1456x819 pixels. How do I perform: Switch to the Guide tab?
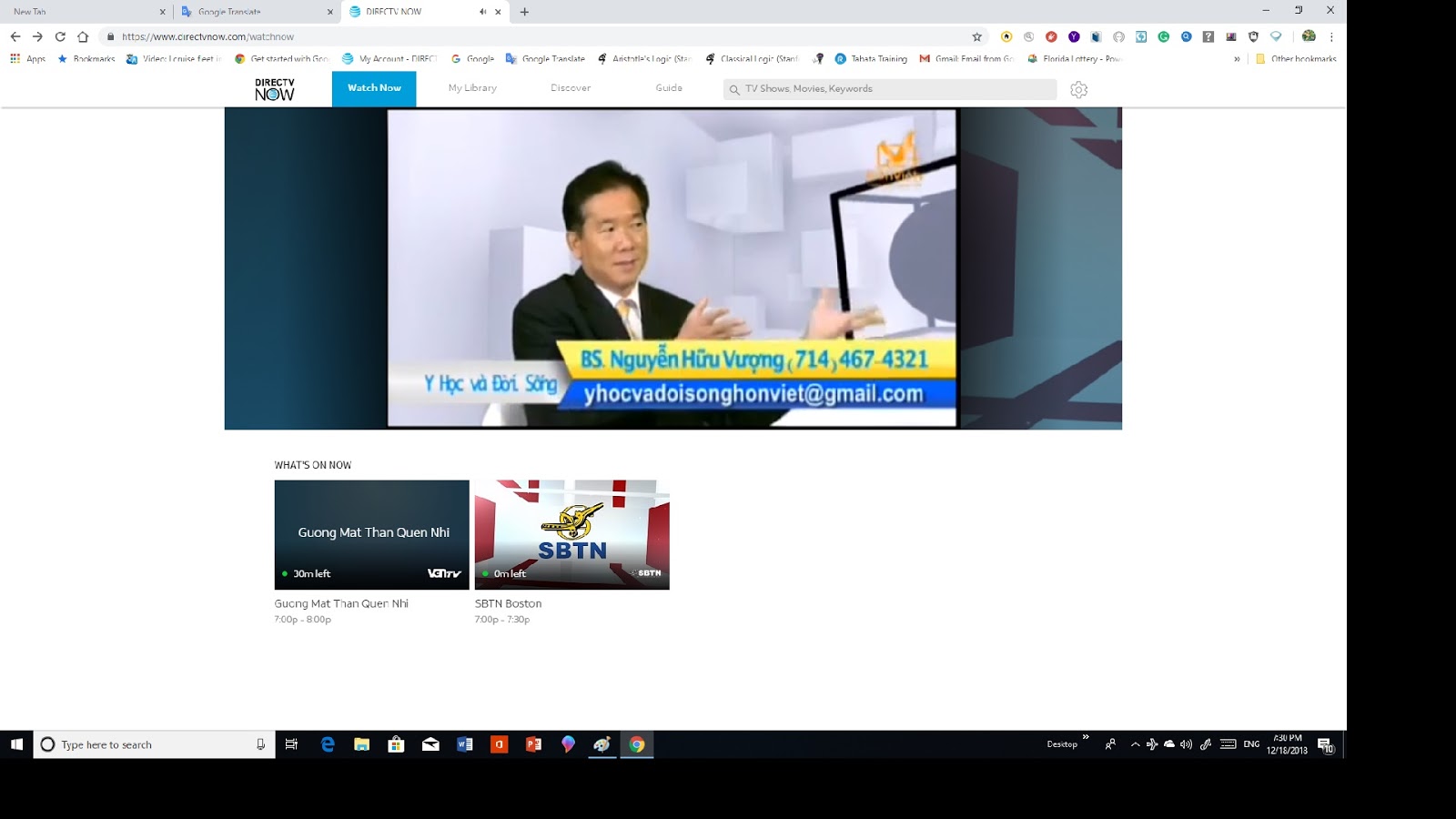668,87
